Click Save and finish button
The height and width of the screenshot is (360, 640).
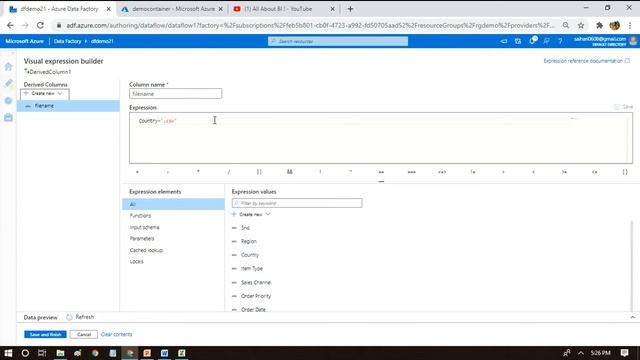point(45,334)
